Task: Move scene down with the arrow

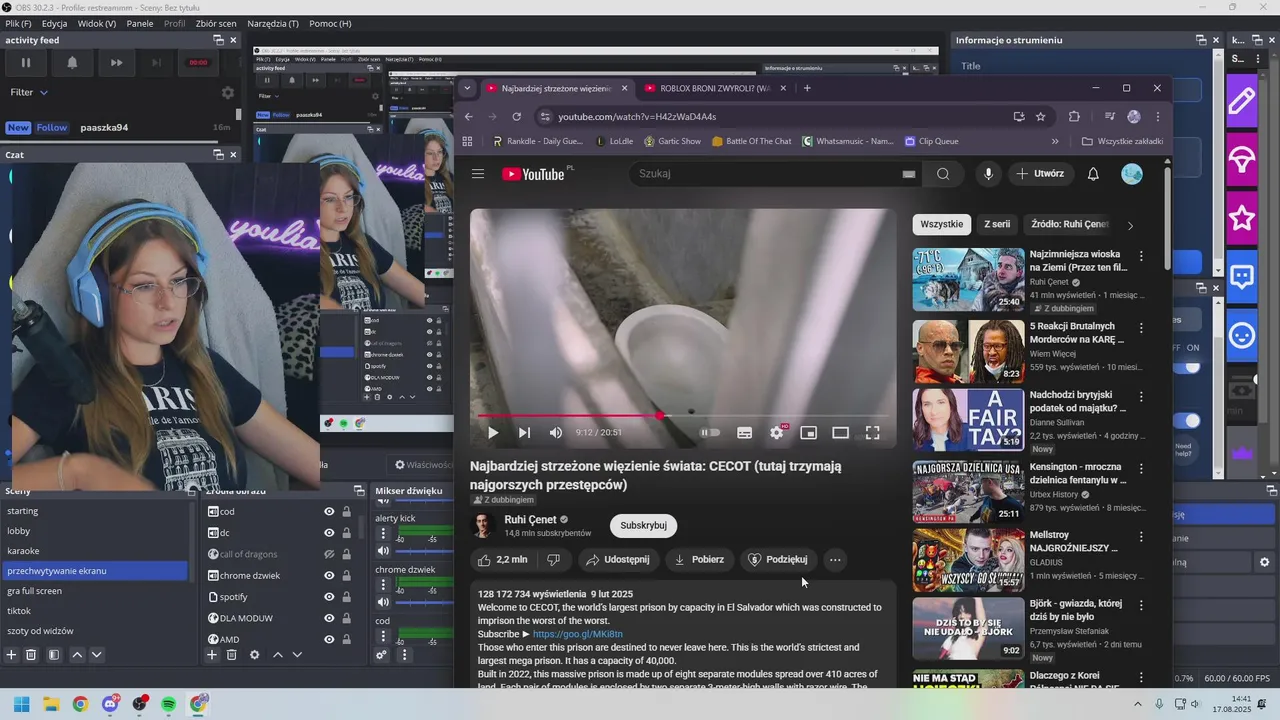Action: 96,655
